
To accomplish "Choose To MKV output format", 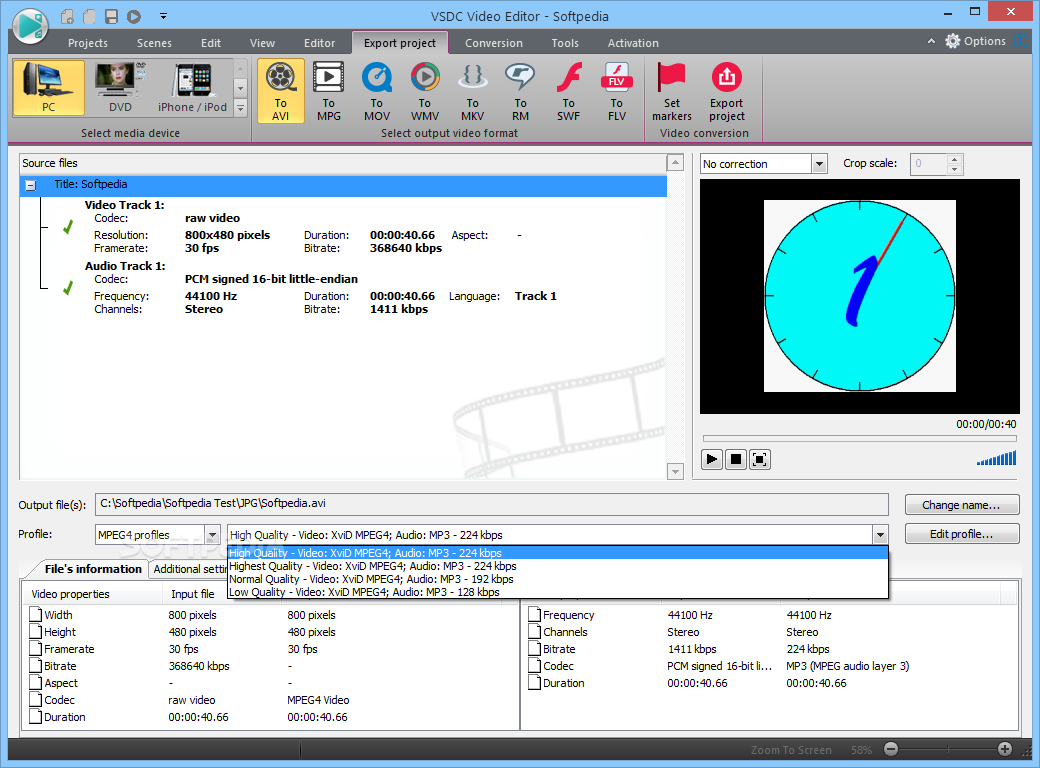I will click(x=472, y=91).
